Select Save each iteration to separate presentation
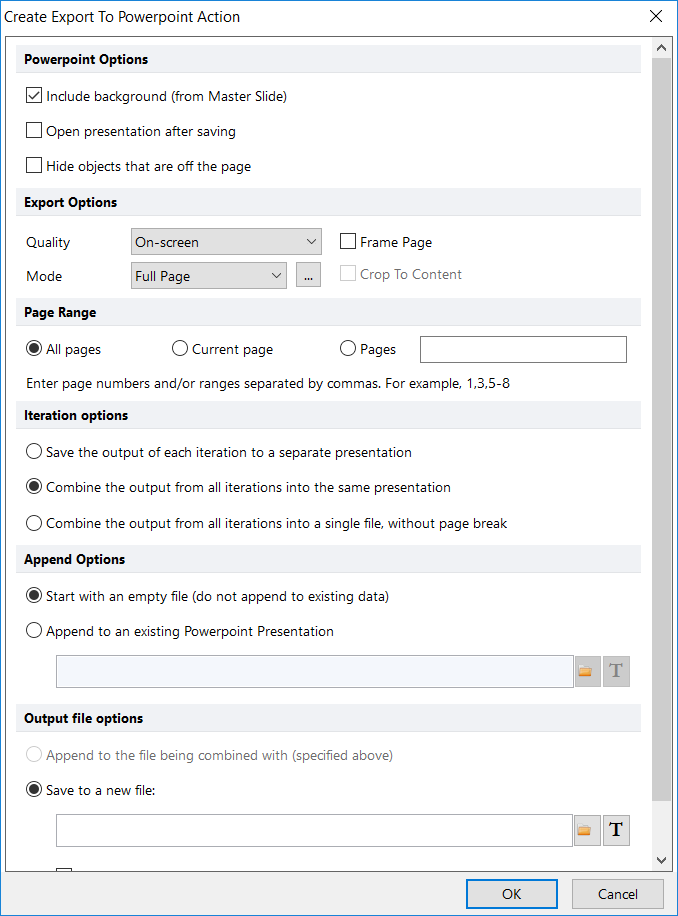Image resolution: width=678 pixels, height=916 pixels. click(x=34, y=452)
